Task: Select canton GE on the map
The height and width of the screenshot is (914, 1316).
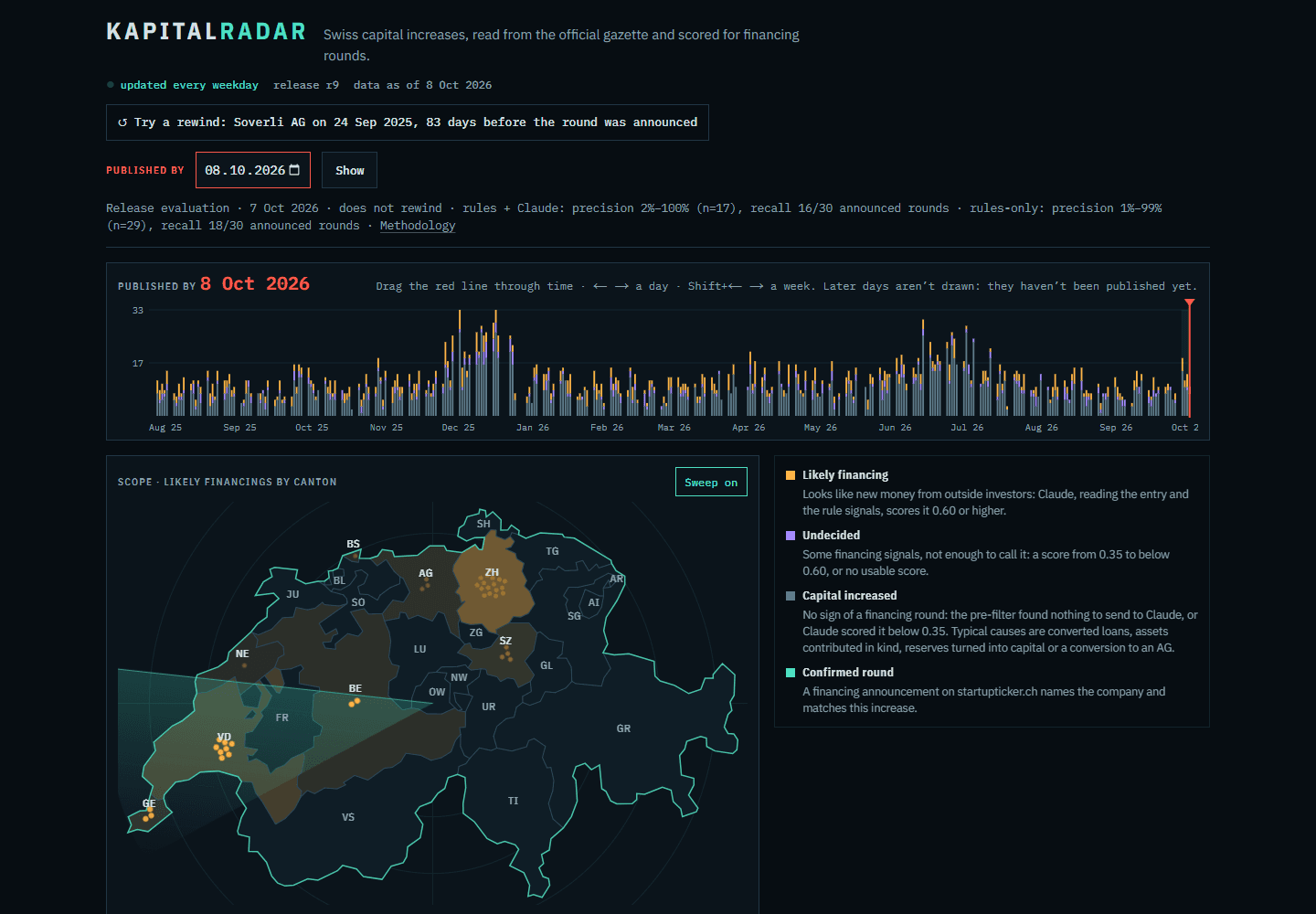Action: click(149, 804)
